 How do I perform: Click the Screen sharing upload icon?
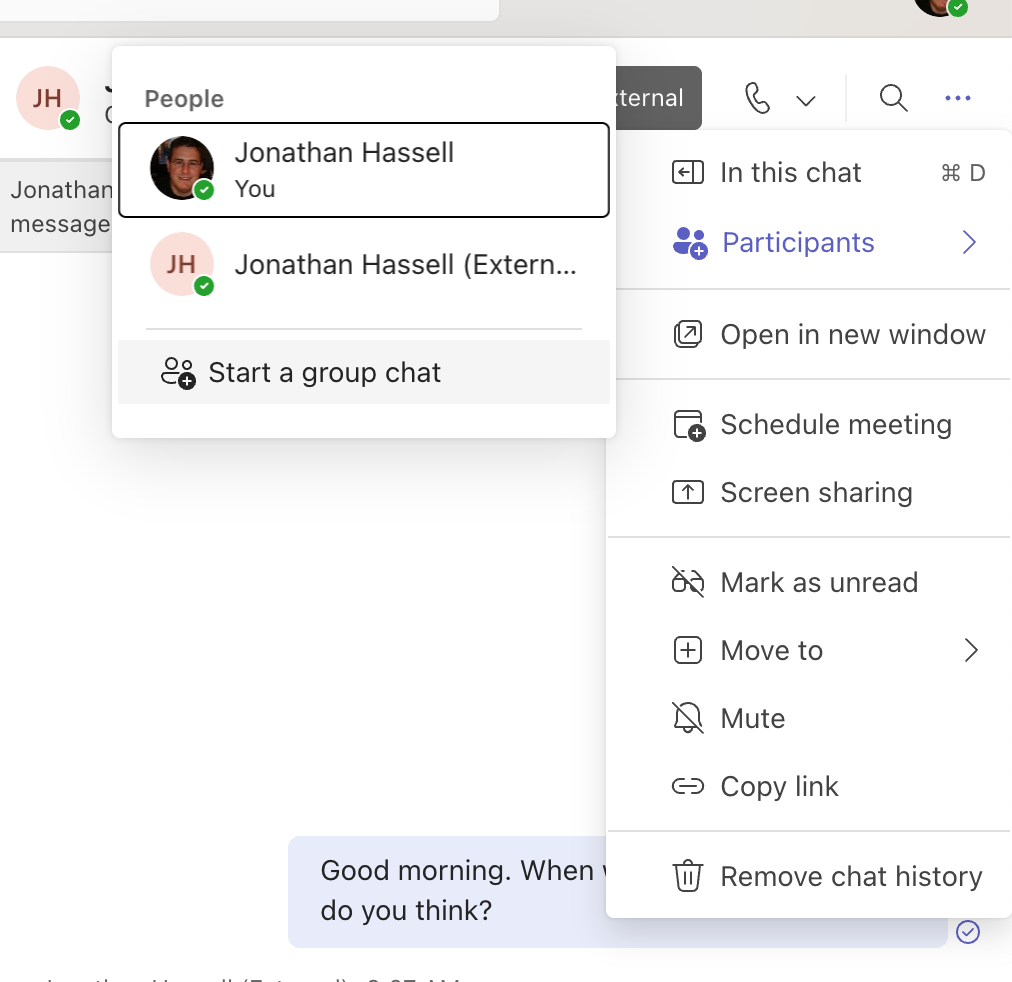point(687,492)
